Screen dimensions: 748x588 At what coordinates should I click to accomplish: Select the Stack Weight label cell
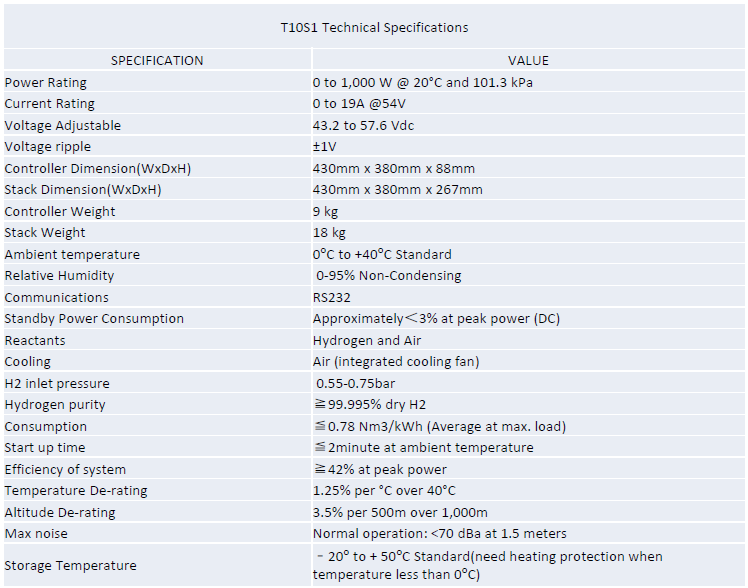coord(45,233)
